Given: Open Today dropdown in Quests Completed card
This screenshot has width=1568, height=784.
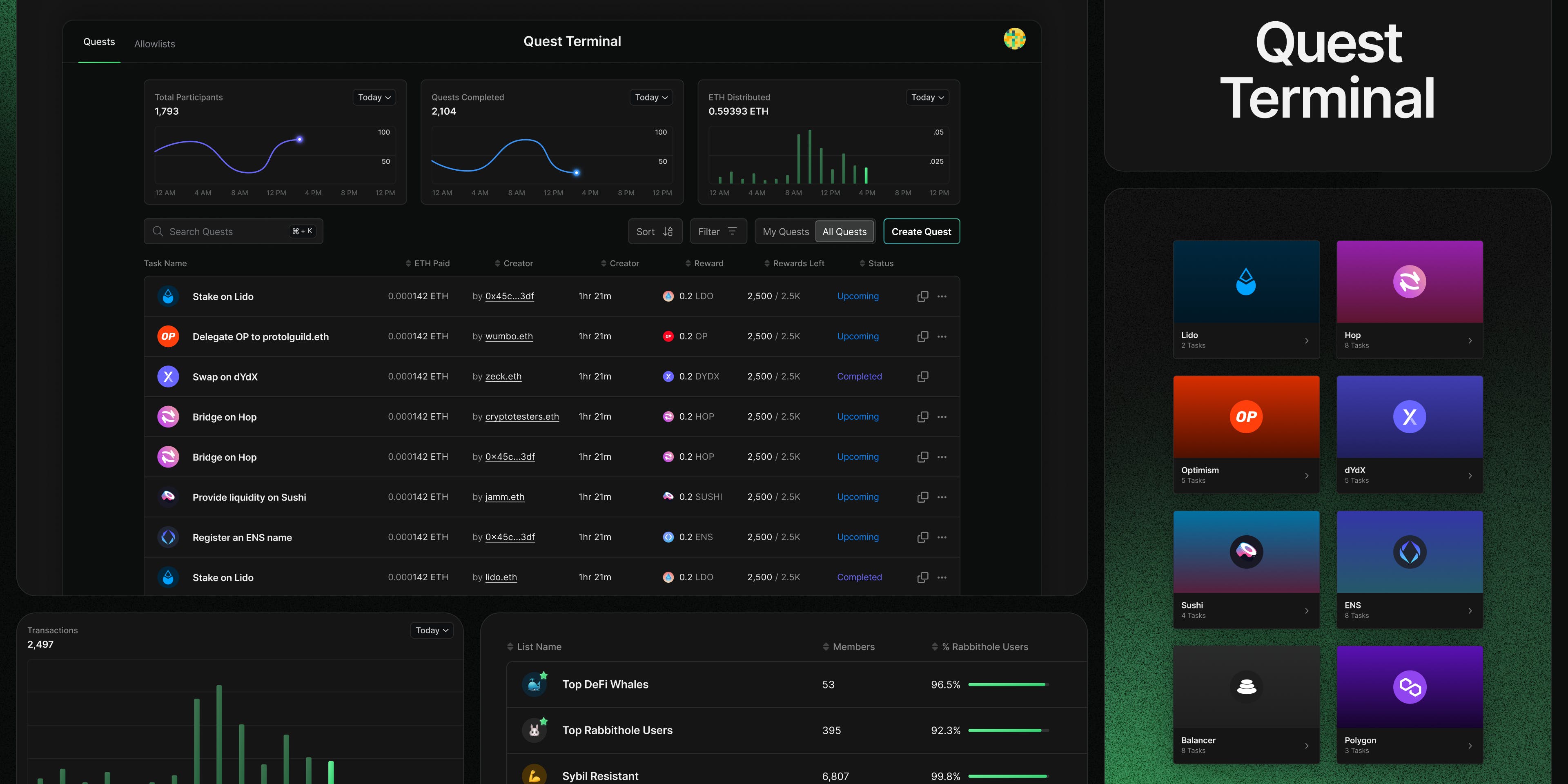Looking at the screenshot, I should pos(651,98).
